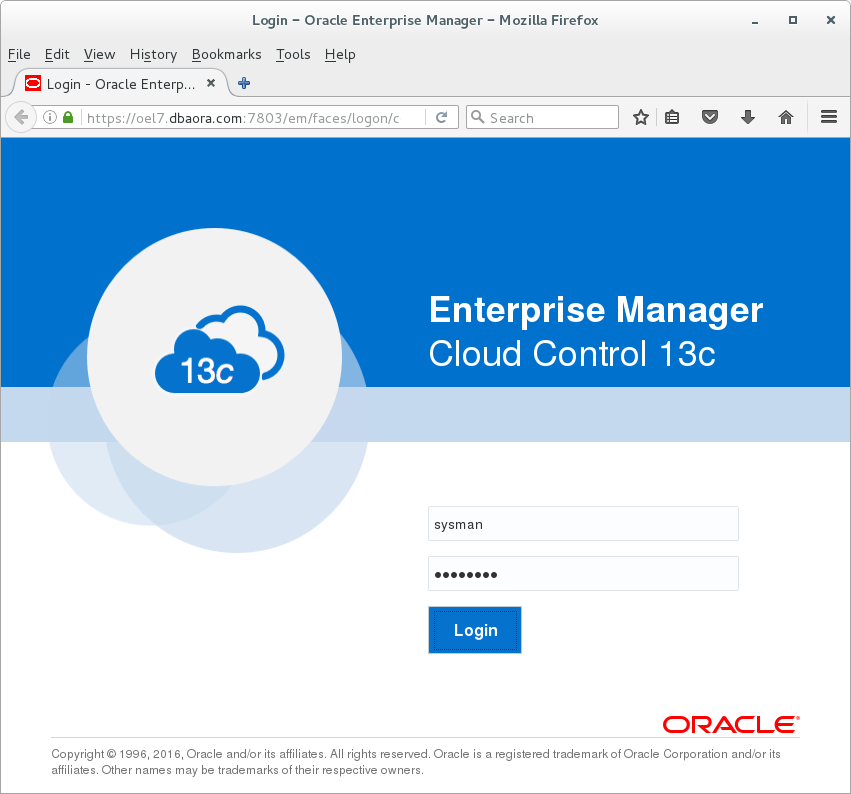Open the View menu
The height and width of the screenshot is (794, 851).
pyautogui.click(x=99, y=54)
